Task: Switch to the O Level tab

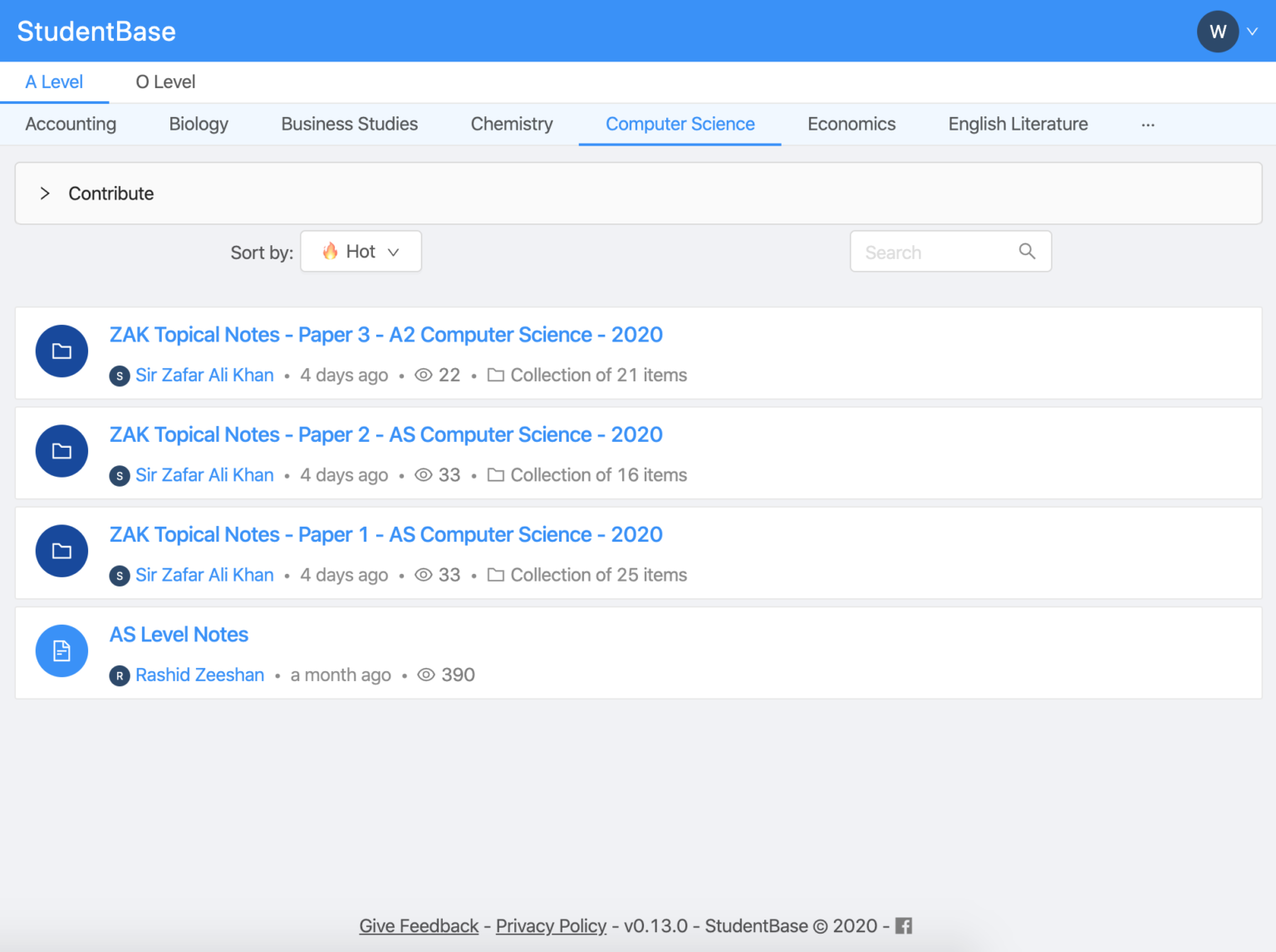Action: [x=165, y=82]
